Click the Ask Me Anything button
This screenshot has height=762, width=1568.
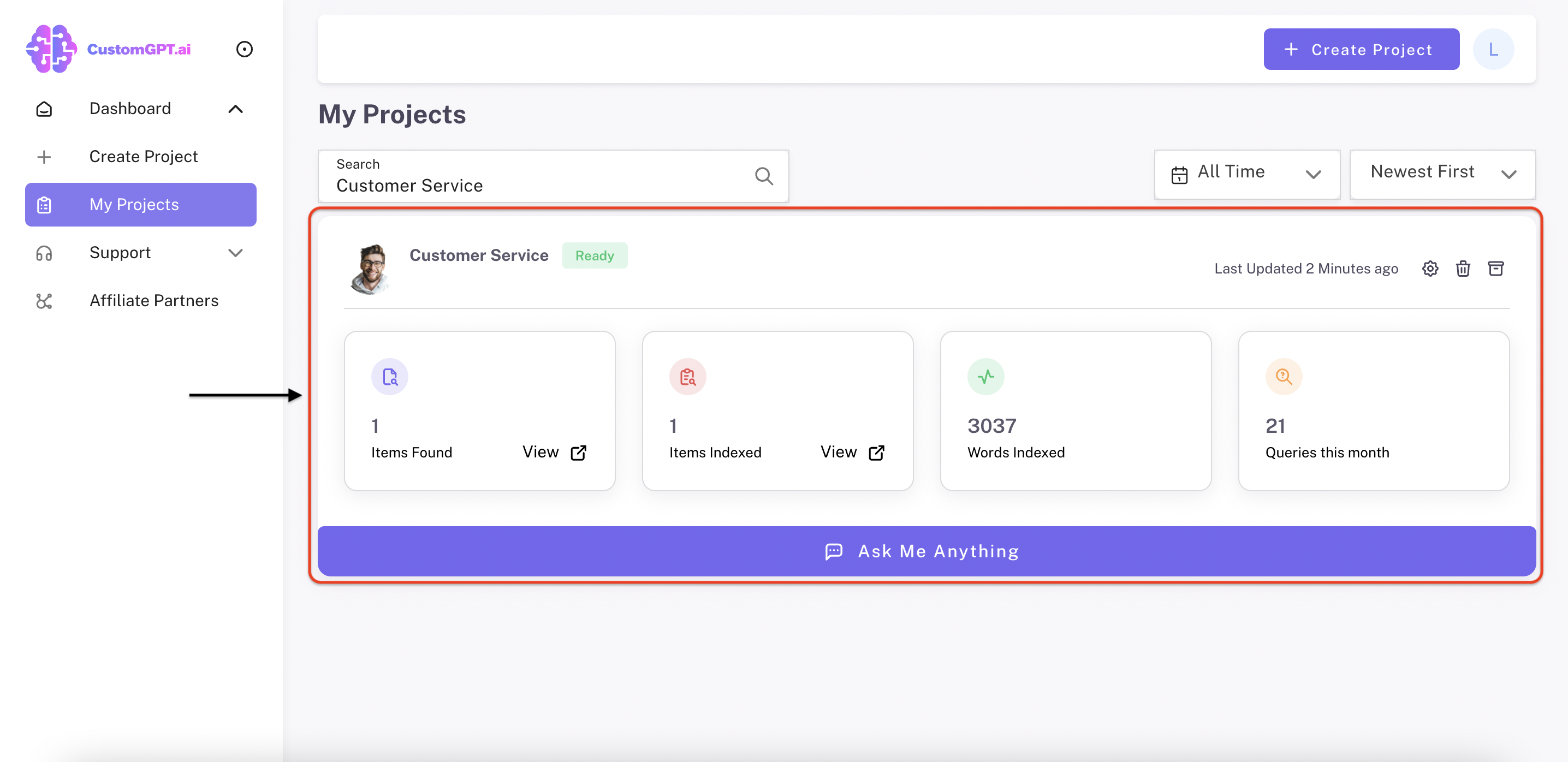click(x=926, y=551)
